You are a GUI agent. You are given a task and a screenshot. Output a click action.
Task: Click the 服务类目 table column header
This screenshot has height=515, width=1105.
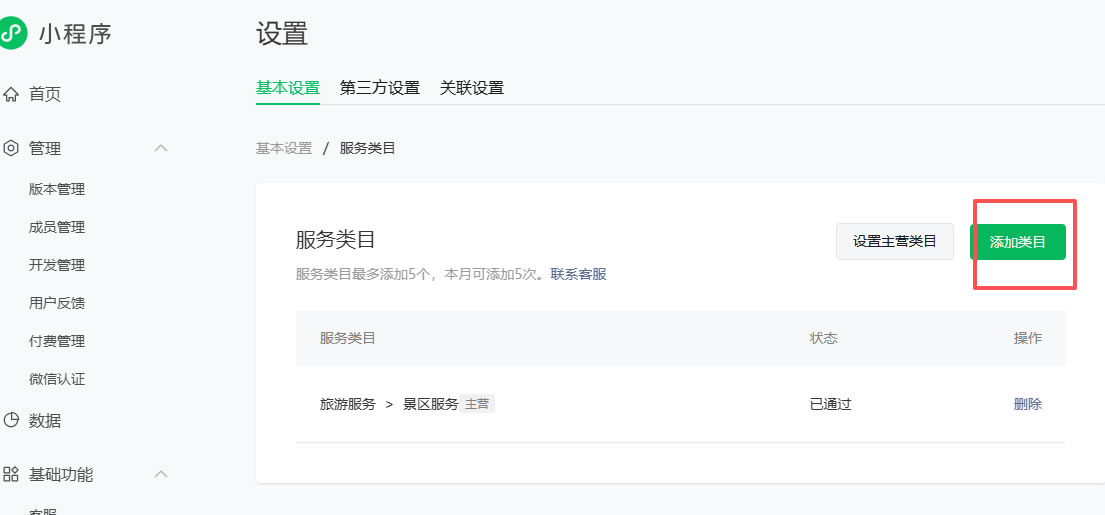coord(348,338)
